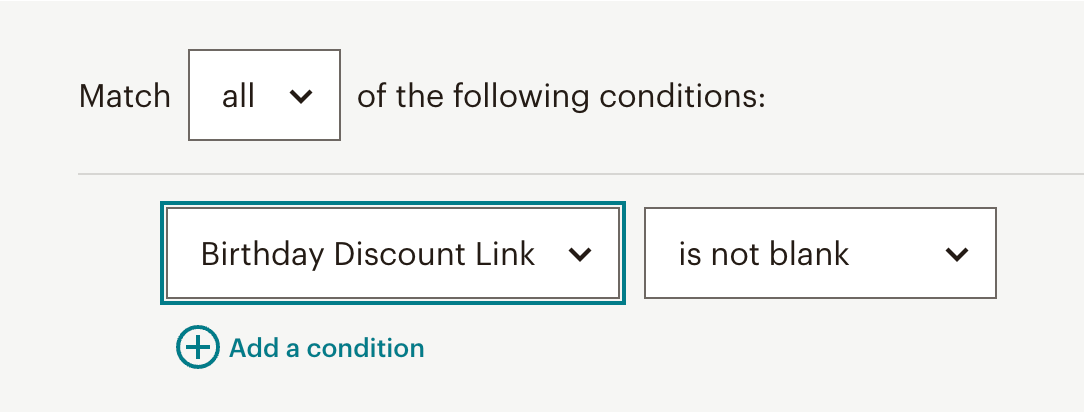This screenshot has width=1084, height=412.
Task: Click the plus circle icon
Action: point(197,348)
